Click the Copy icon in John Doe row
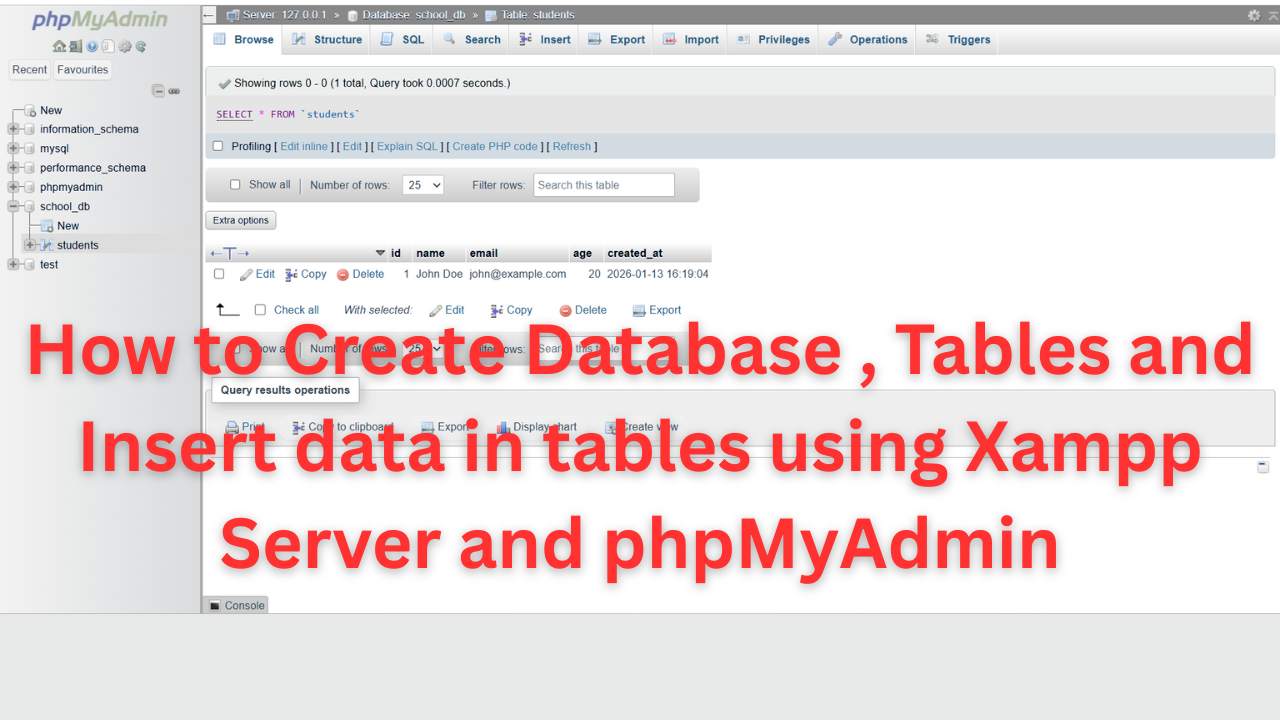 (x=292, y=274)
